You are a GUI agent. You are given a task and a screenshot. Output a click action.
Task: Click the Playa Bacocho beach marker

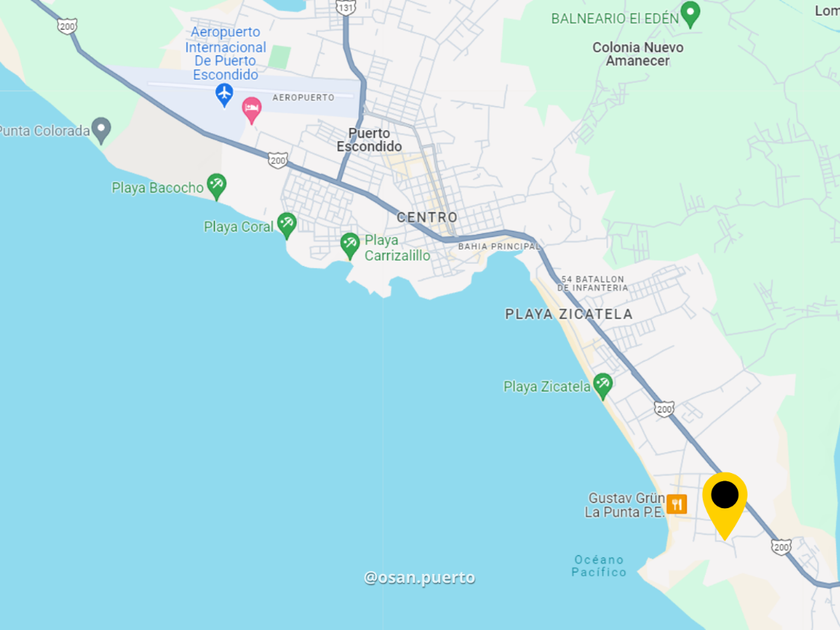click(x=216, y=186)
